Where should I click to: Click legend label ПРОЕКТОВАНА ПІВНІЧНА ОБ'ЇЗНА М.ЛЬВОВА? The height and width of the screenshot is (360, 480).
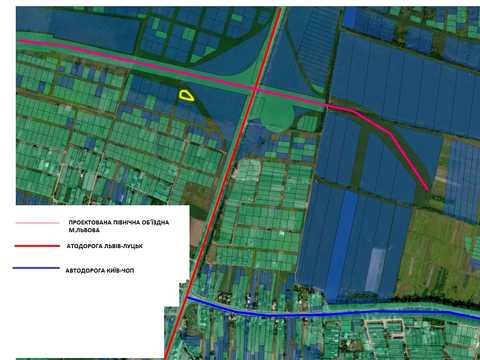(x=119, y=226)
